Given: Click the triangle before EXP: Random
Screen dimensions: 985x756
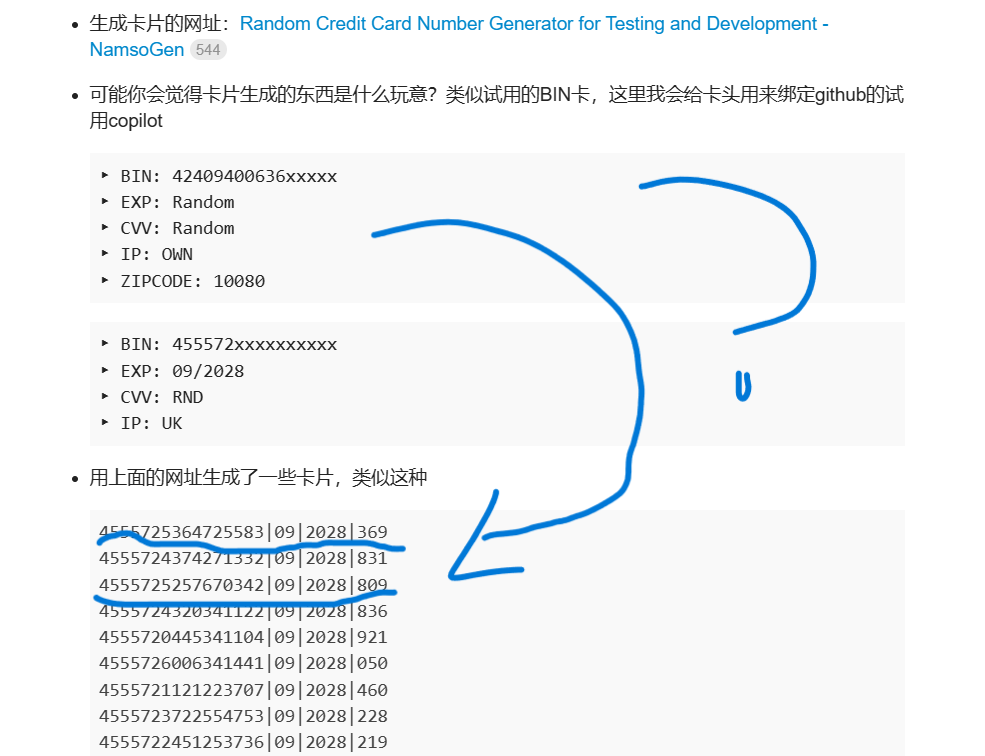Looking at the screenshot, I should pos(105,202).
